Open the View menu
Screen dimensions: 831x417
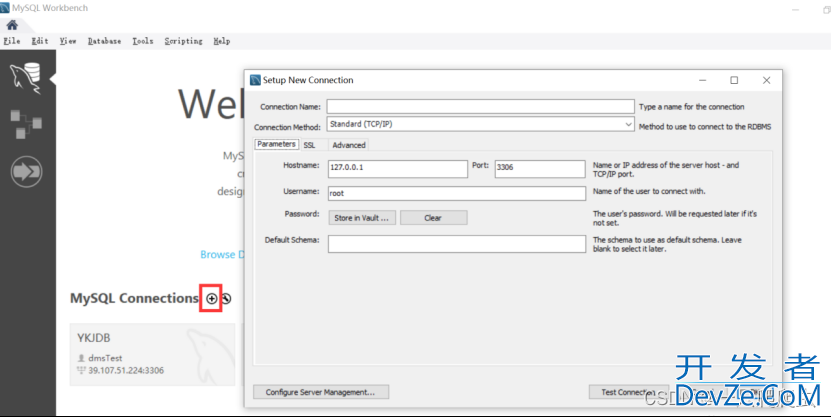point(68,41)
